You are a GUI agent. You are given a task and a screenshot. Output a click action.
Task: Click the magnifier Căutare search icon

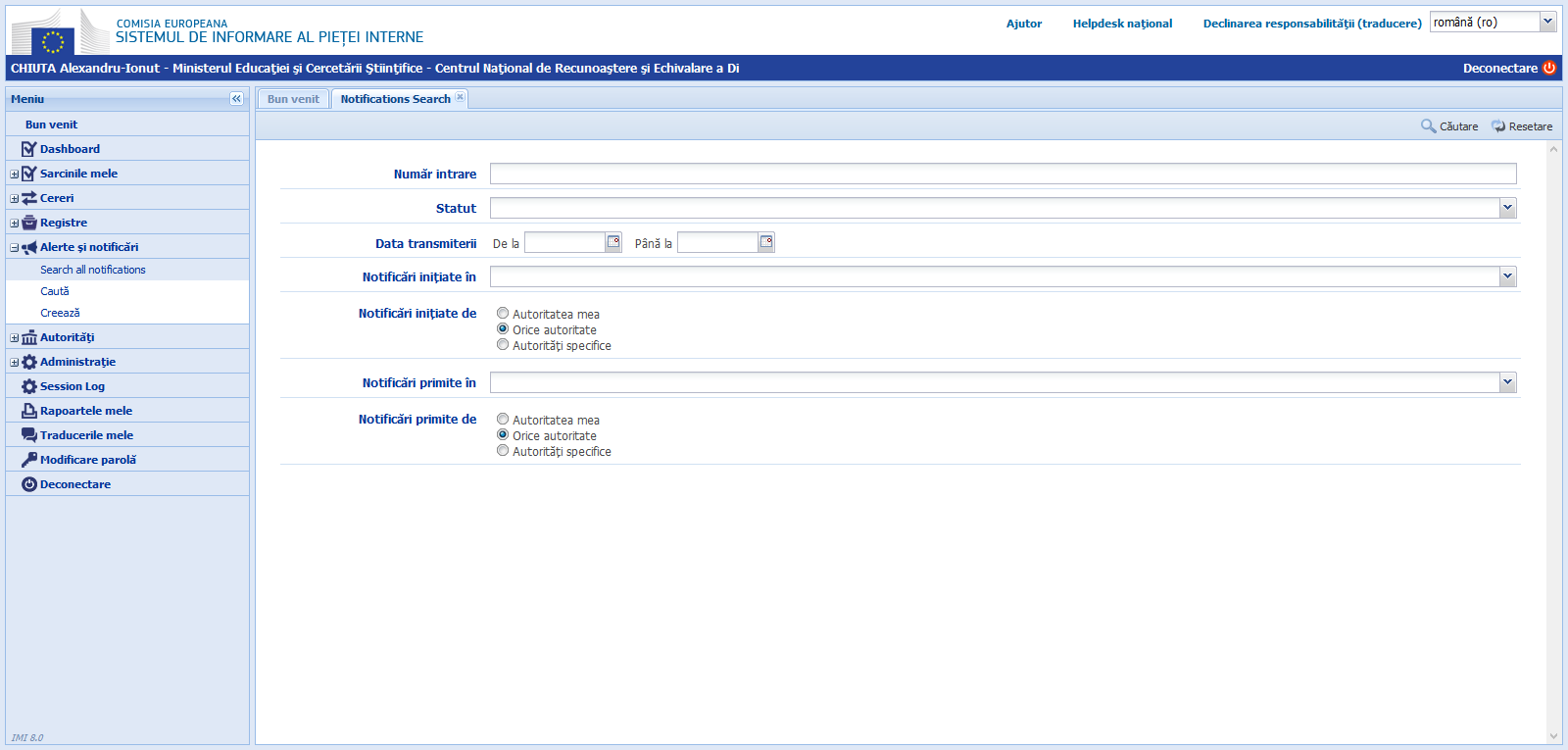[1428, 126]
